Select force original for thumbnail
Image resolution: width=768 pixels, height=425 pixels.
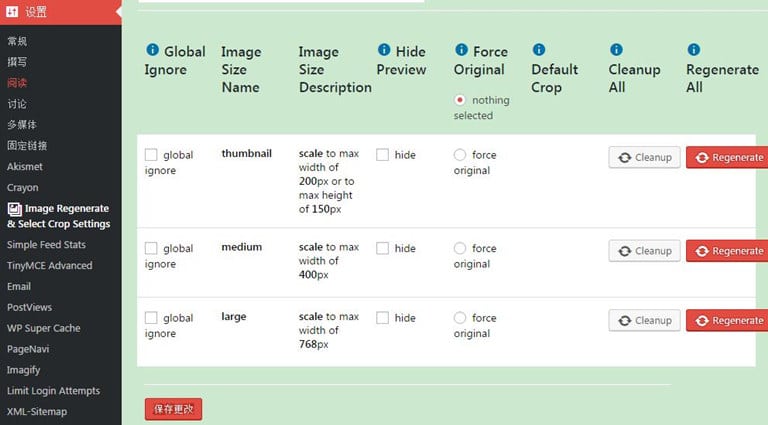(460, 155)
